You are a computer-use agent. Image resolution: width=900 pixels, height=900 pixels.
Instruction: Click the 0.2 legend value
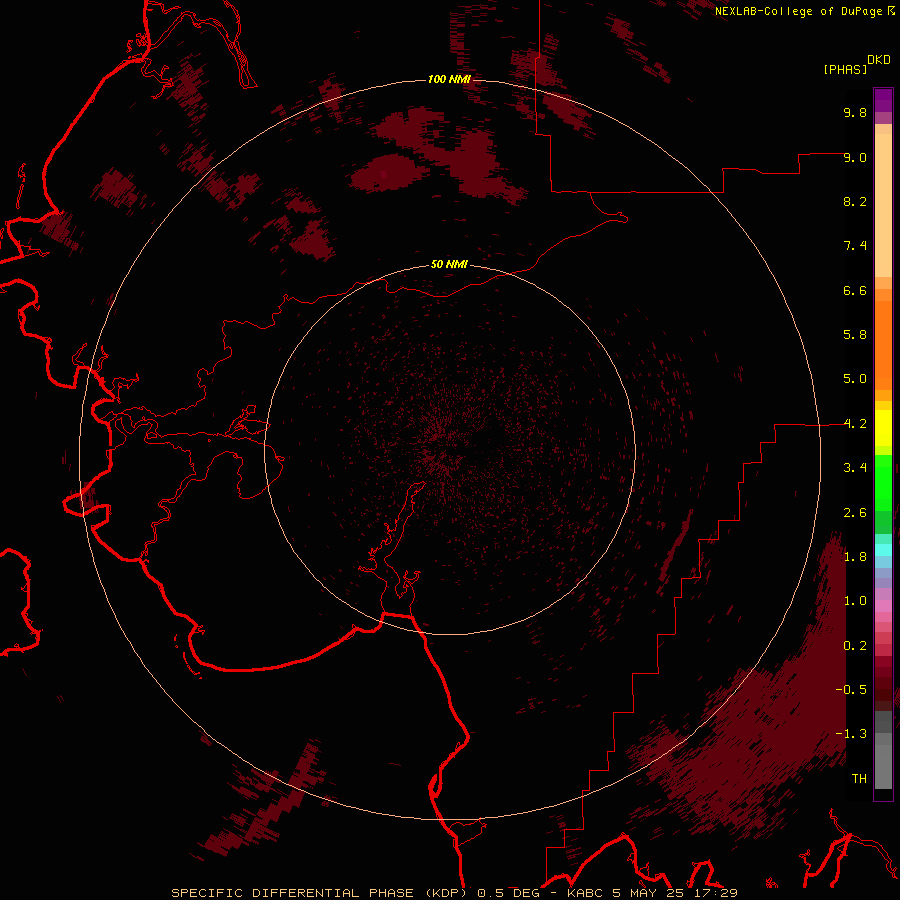(x=855, y=646)
